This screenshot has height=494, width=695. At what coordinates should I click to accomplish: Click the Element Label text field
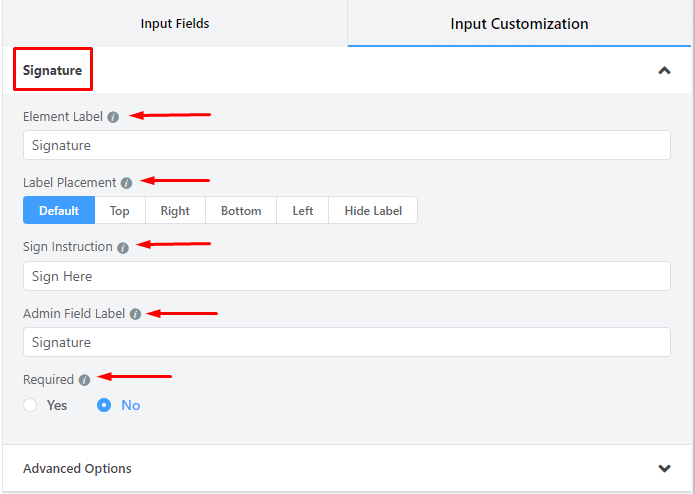tap(346, 145)
